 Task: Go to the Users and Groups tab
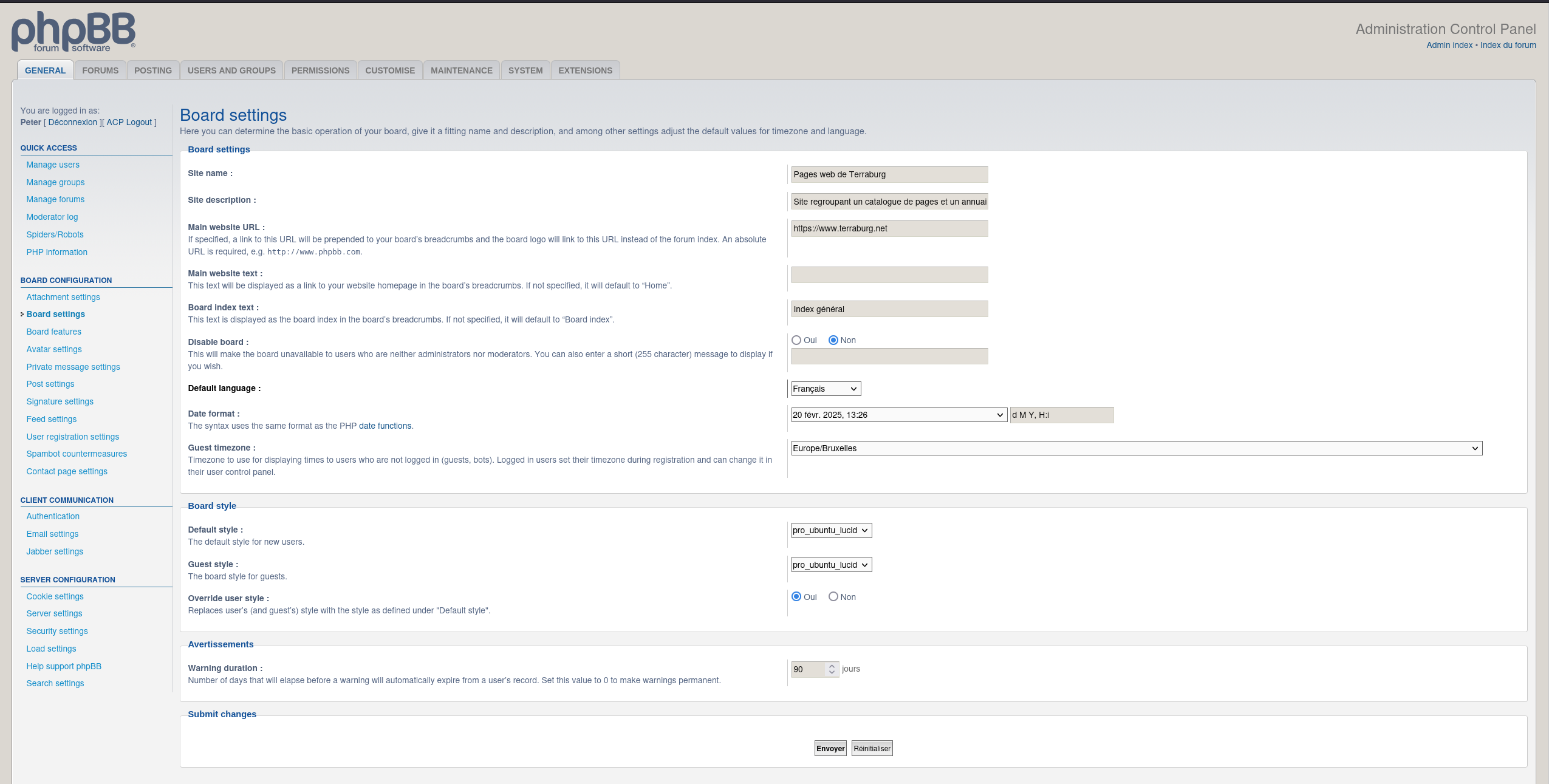pos(231,70)
